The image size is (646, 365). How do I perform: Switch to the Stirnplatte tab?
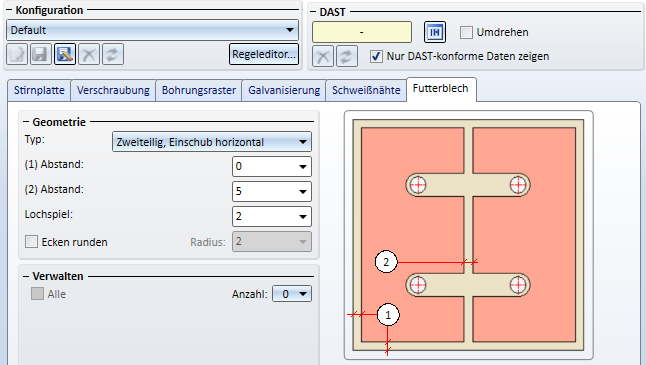point(39,90)
